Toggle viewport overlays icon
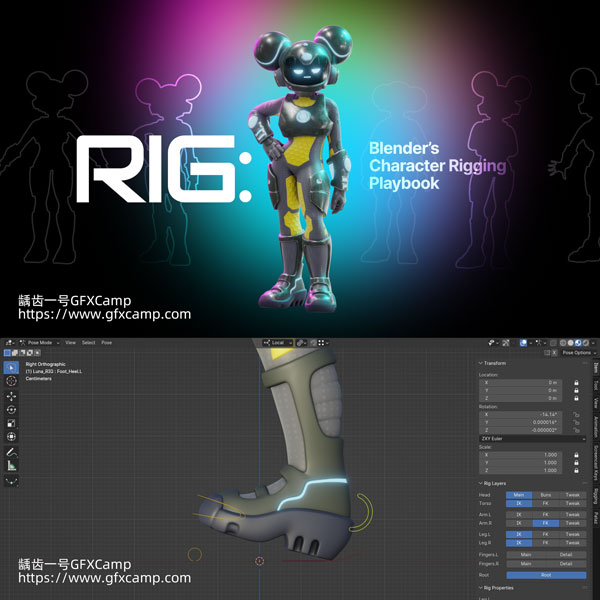The width and height of the screenshot is (600, 600). 523,343
